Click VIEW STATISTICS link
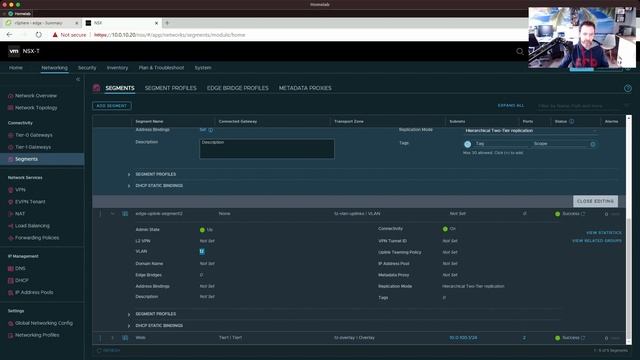This screenshot has width=640, height=360. [604, 233]
